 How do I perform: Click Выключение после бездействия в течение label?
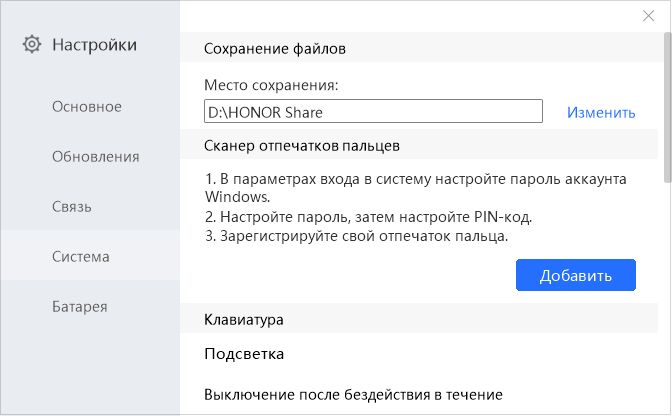[x=353, y=394]
